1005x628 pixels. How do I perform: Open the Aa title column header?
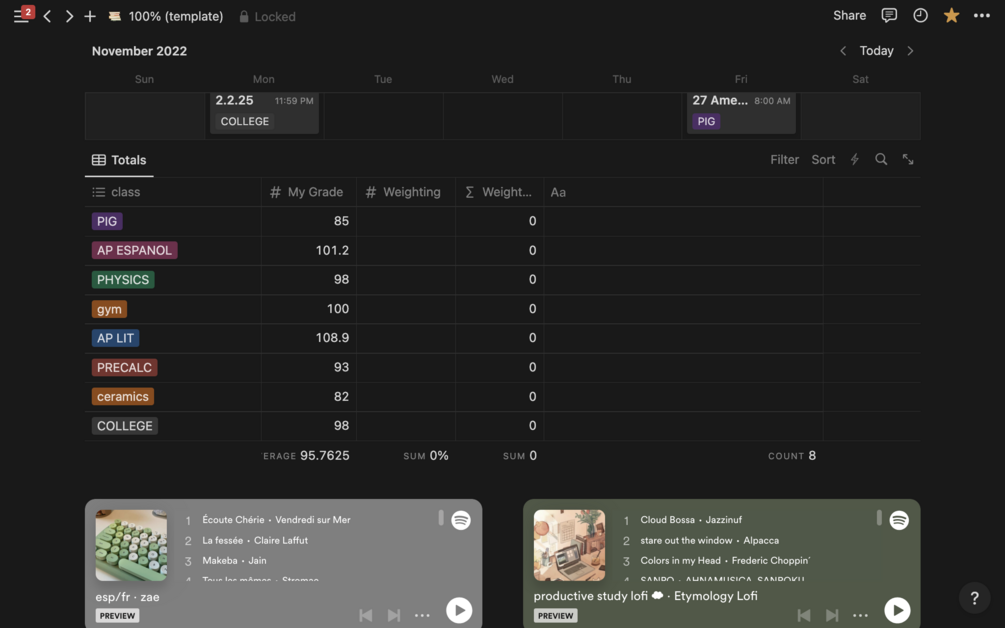(x=683, y=192)
